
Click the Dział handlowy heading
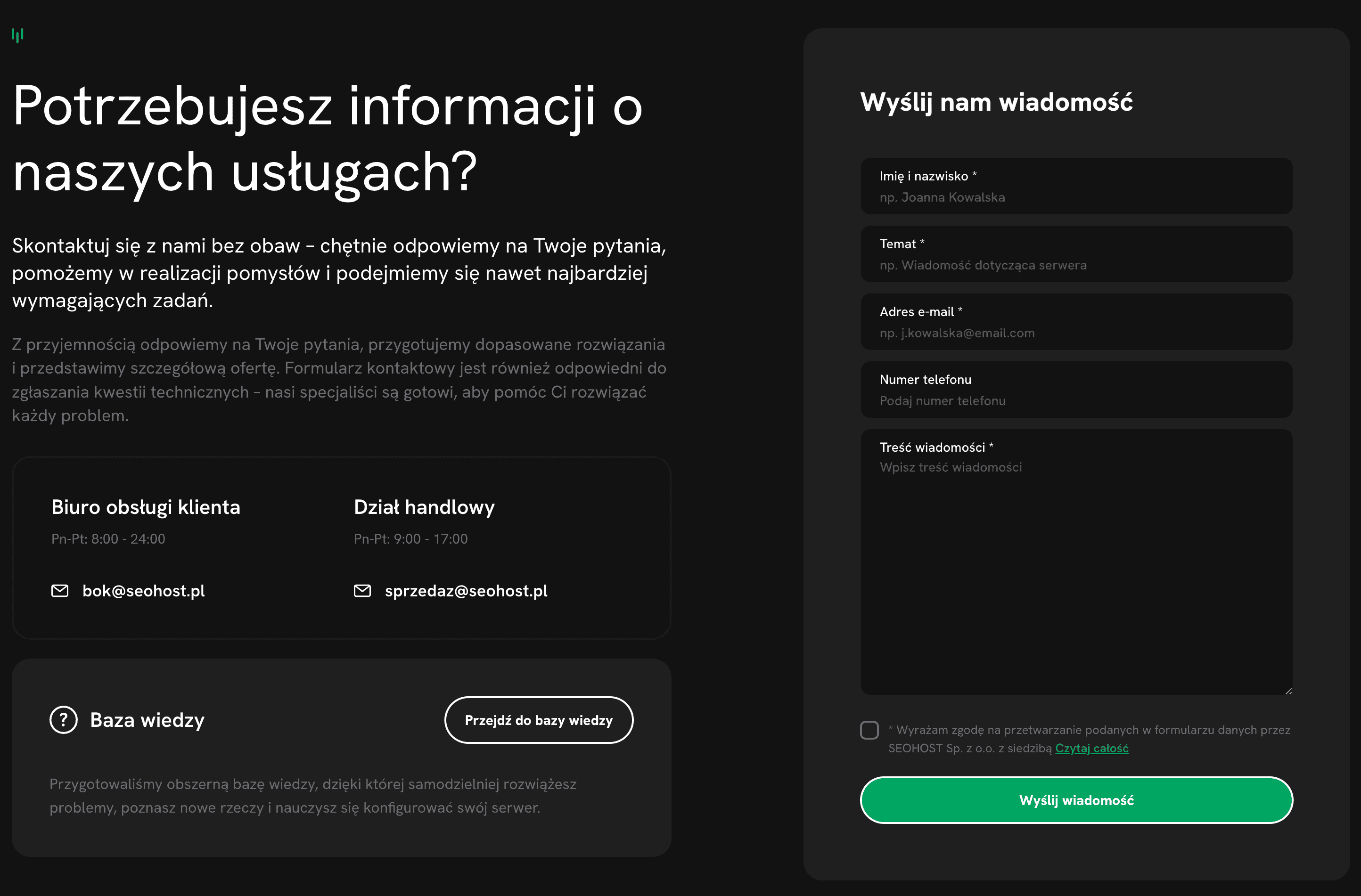[424, 507]
